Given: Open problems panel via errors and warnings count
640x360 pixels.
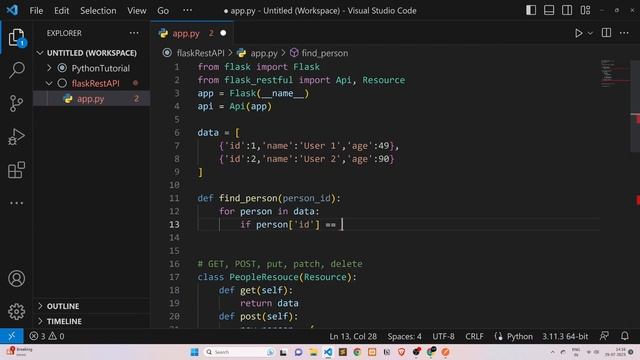Looking at the screenshot, I should [x=47, y=336].
